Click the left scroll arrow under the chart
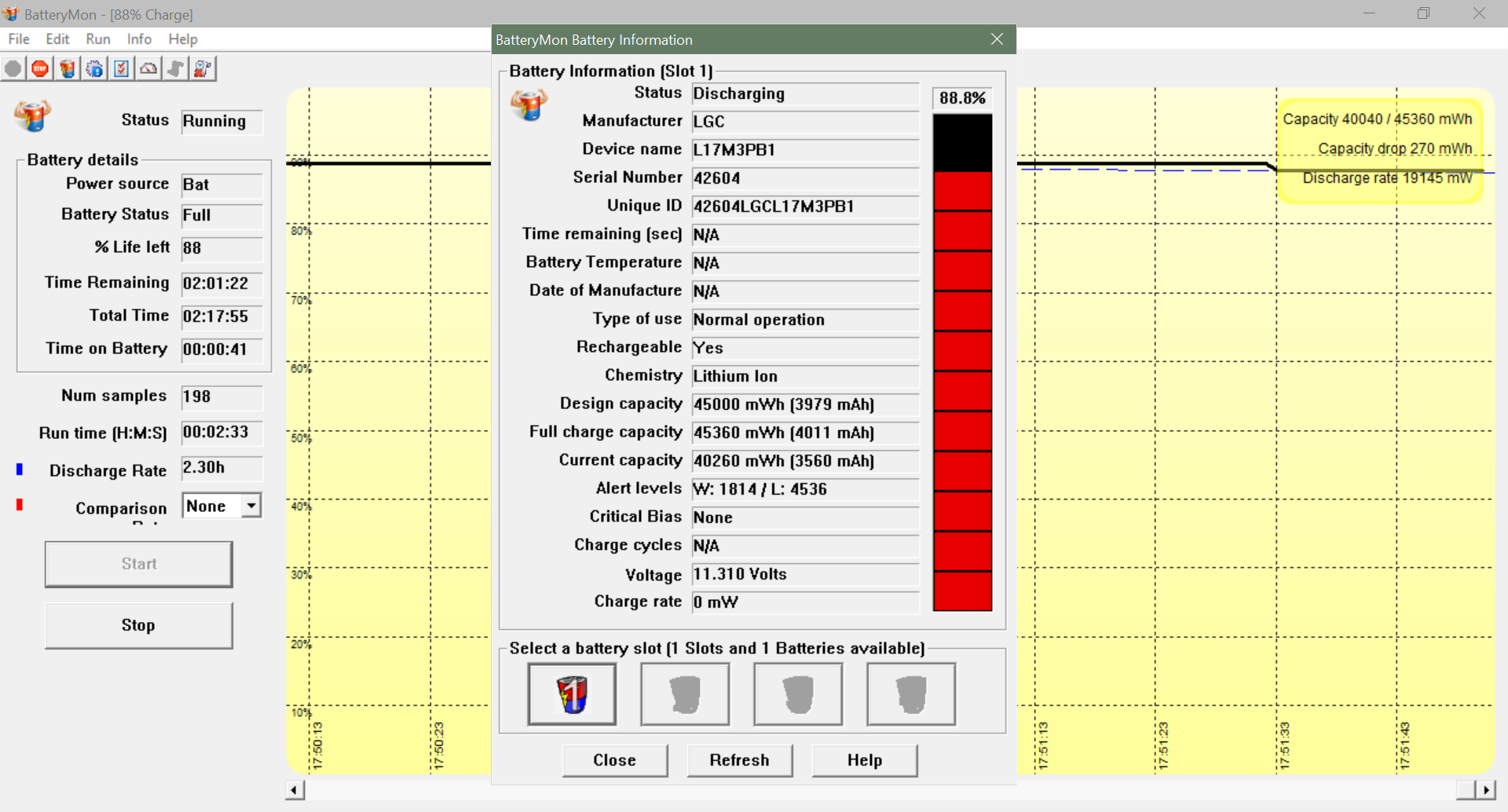This screenshot has height=812, width=1508. [x=295, y=790]
